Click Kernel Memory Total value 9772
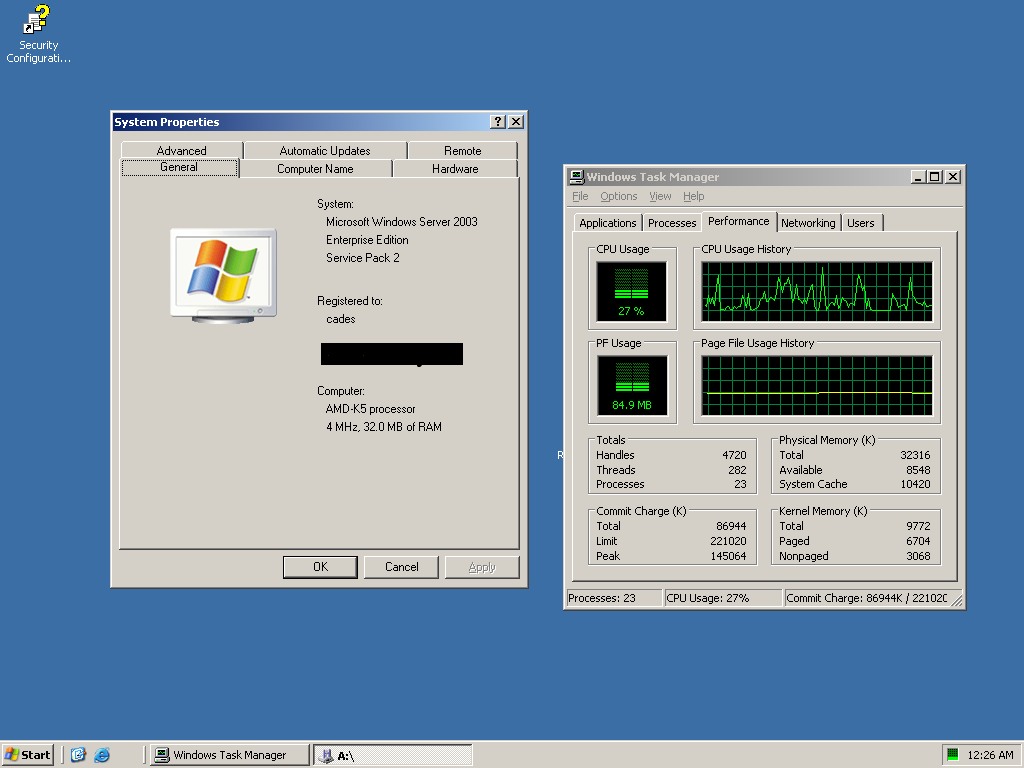The width and height of the screenshot is (1024, 768). (918, 526)
